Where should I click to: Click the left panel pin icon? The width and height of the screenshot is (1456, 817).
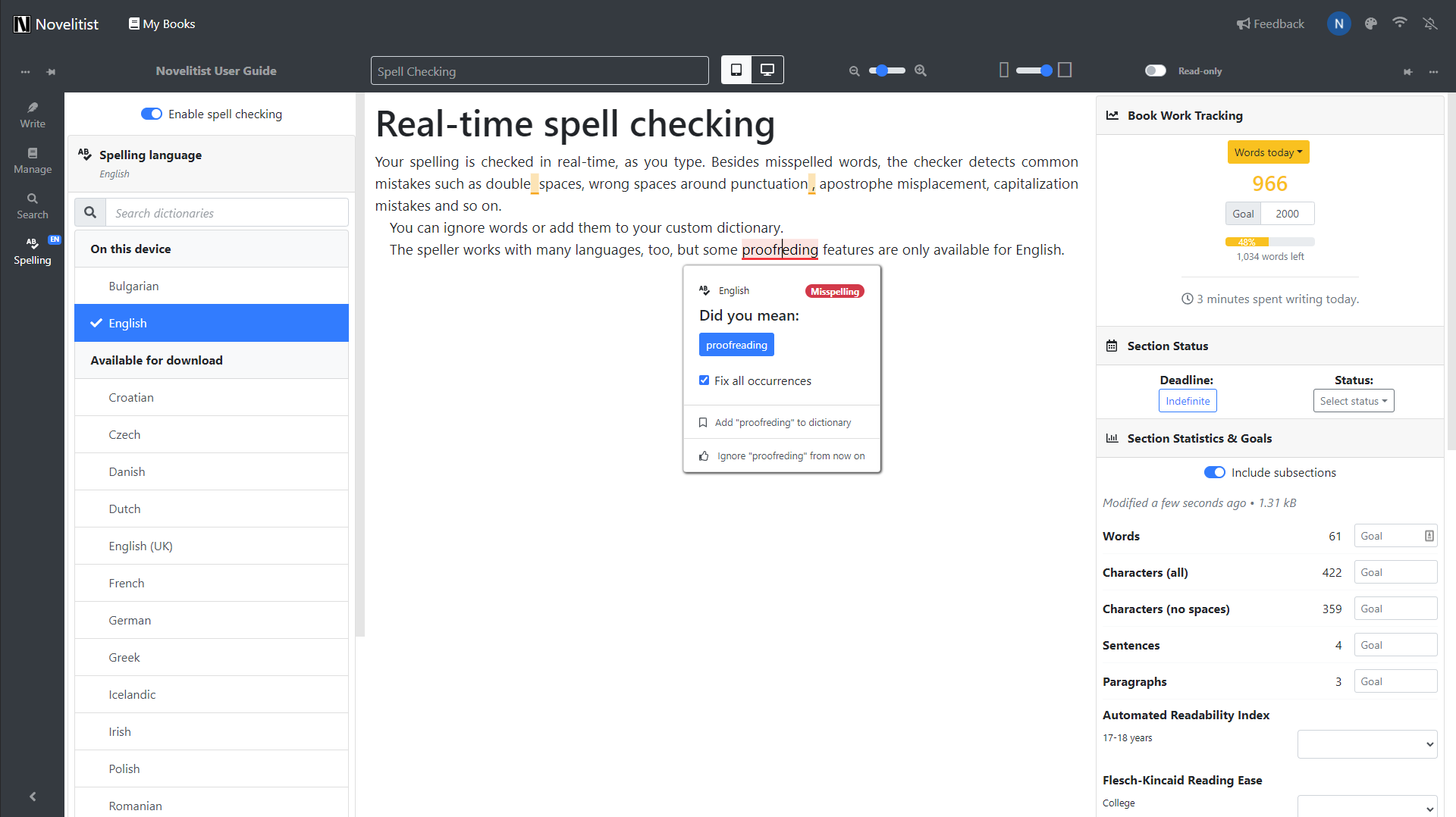(51, 71)
